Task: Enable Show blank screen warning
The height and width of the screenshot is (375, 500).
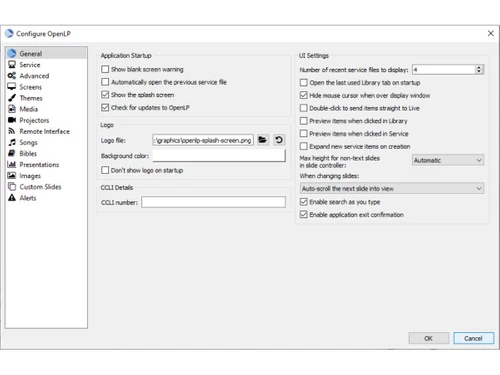Action: point(105,69)
